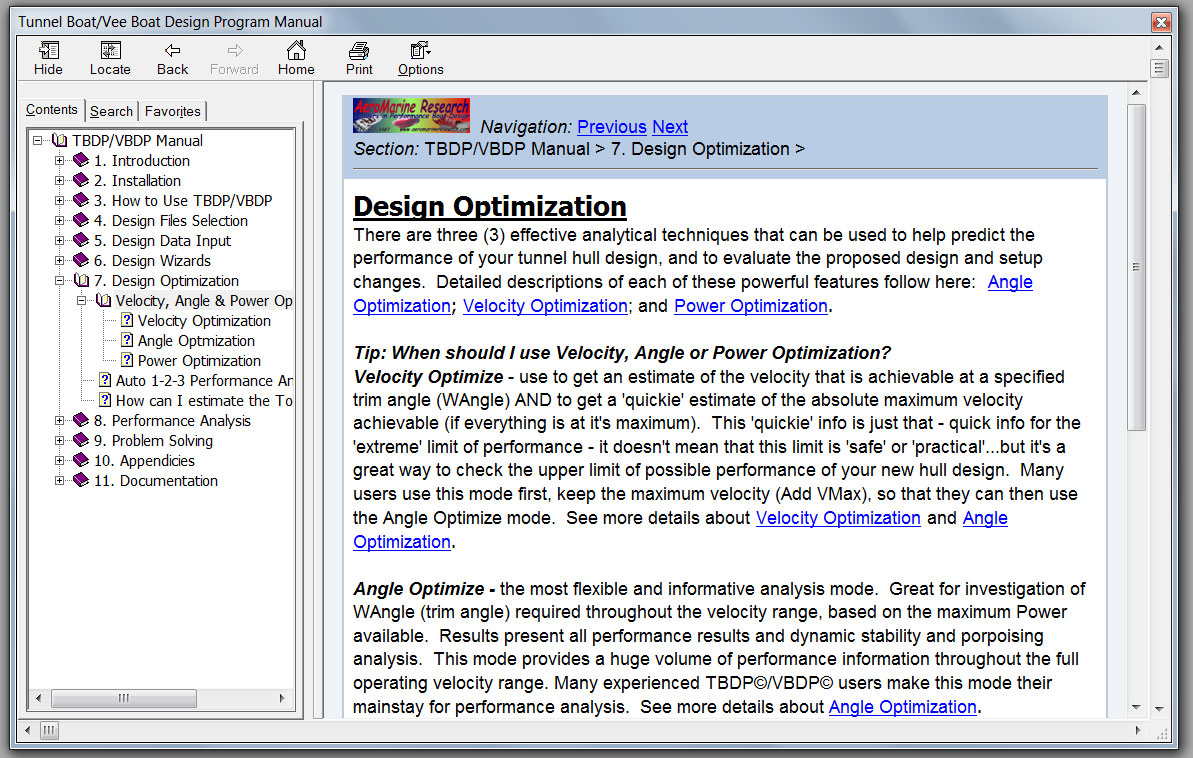Click the AeroMarine Research logo image
Image resolution: width=1193 pixels, height=758 pixels.
click(412, 116)
